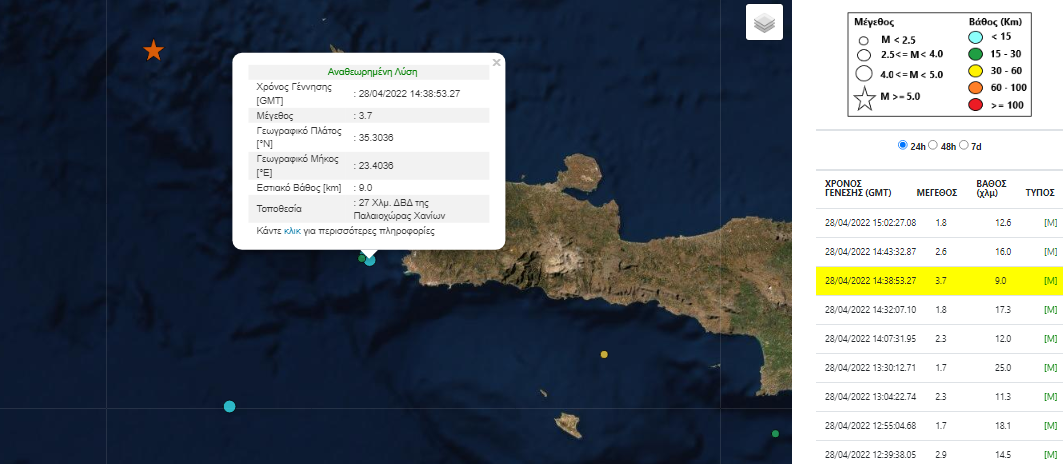
Task: Select the yellow earthquake marker on map
Action: (x=604, y=354)
